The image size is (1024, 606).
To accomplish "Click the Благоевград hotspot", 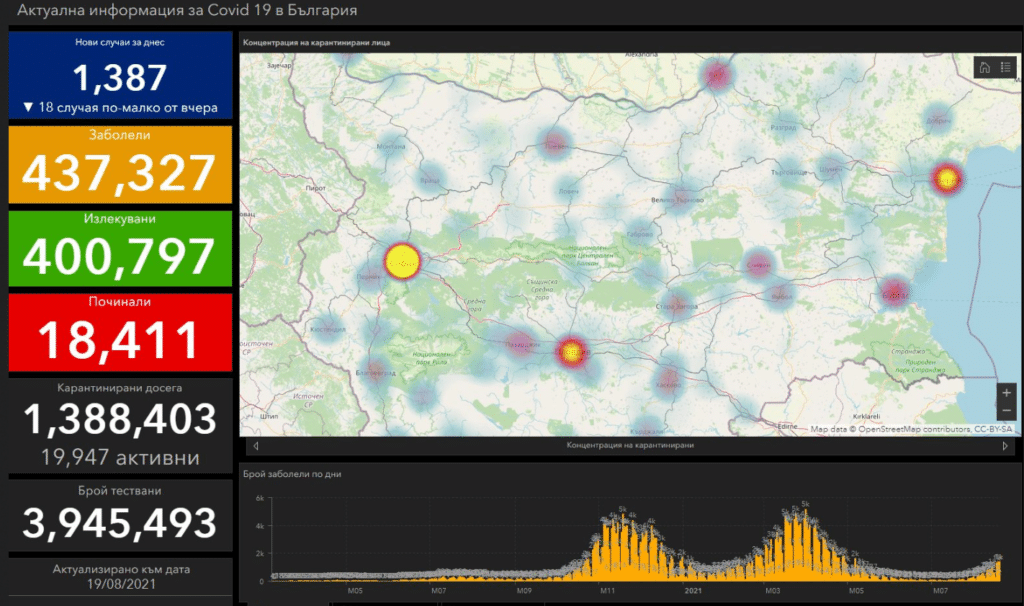I will tap(376, 372).
